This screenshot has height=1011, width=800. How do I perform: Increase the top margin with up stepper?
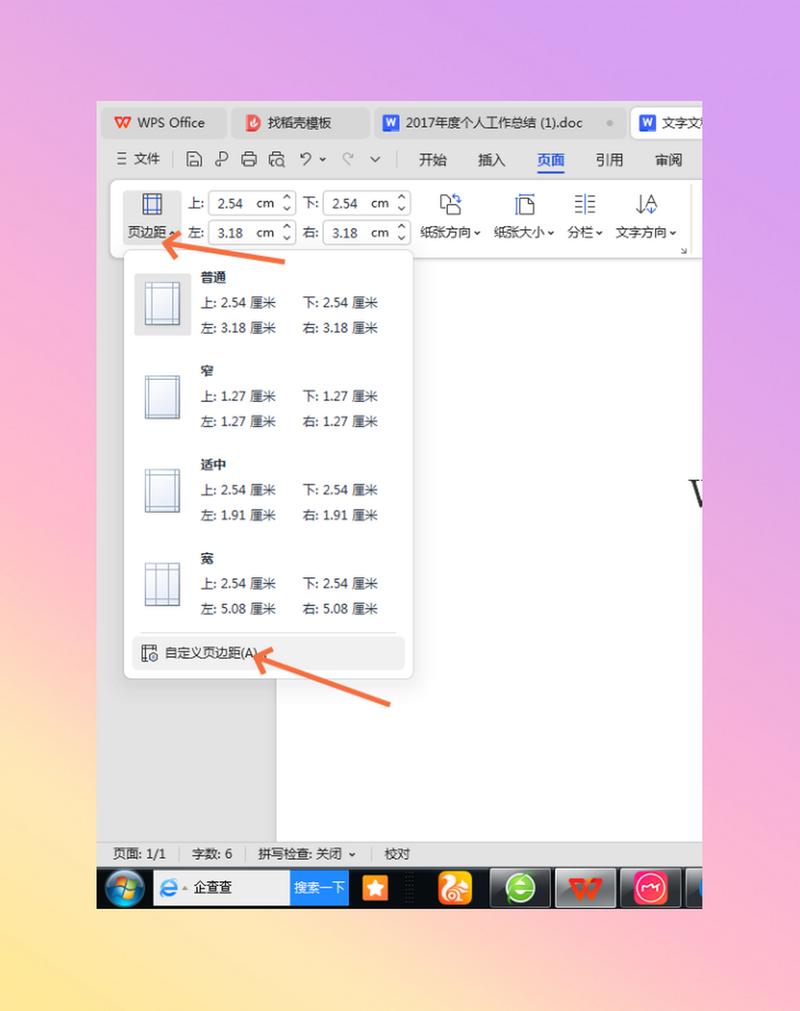coord(288,197)
